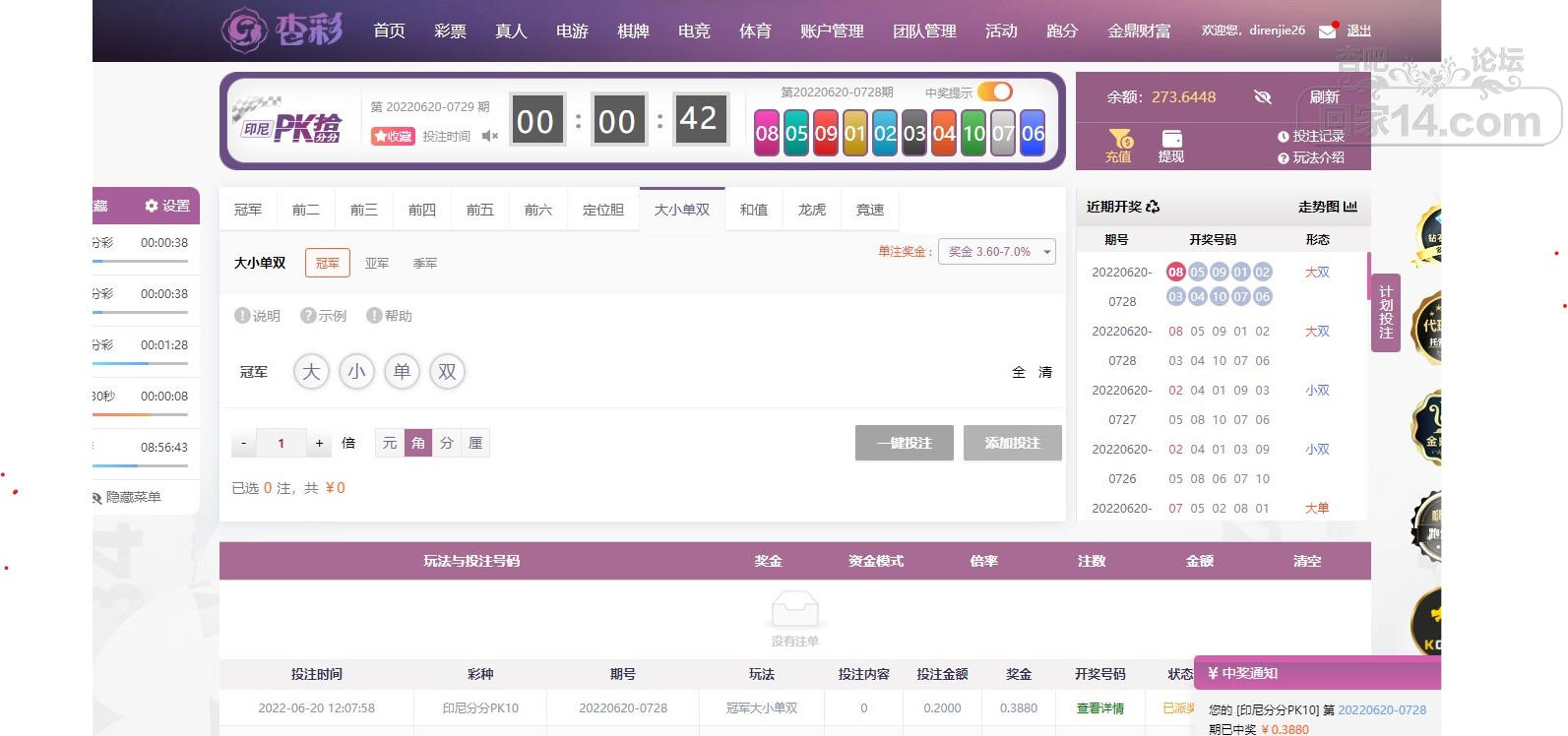Open the 账户管理 menu
This screenshot has height=736, width=1568.
(x=832, y=31)
